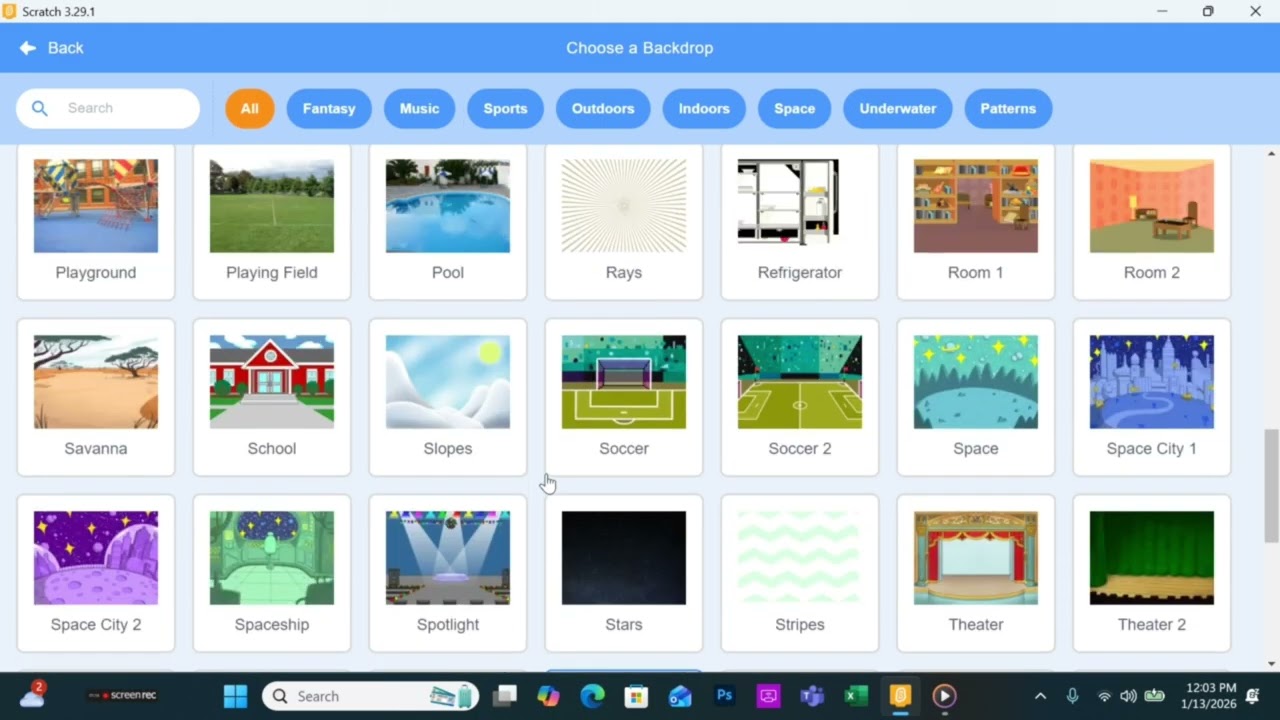Show only Outdoors backdrops
Screen dimensions: 1280x720
603,108
